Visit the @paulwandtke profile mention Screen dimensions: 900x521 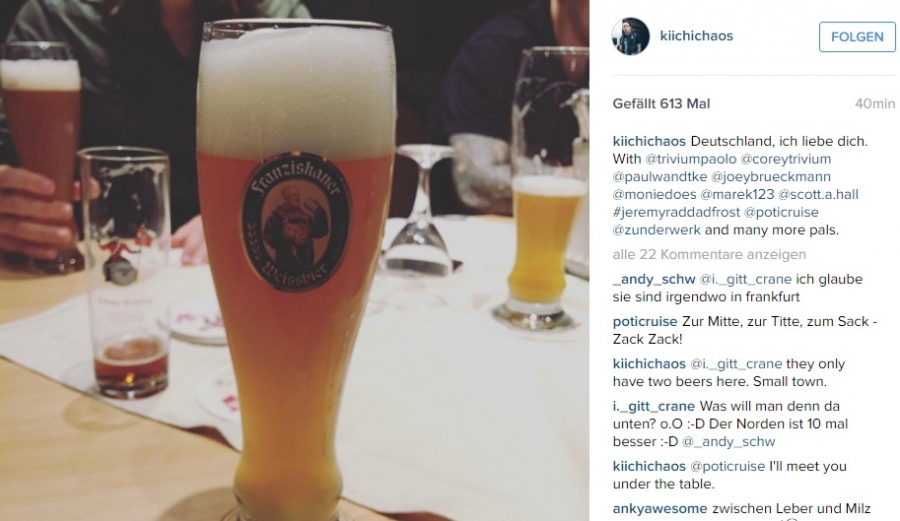[x=660, y=177]
